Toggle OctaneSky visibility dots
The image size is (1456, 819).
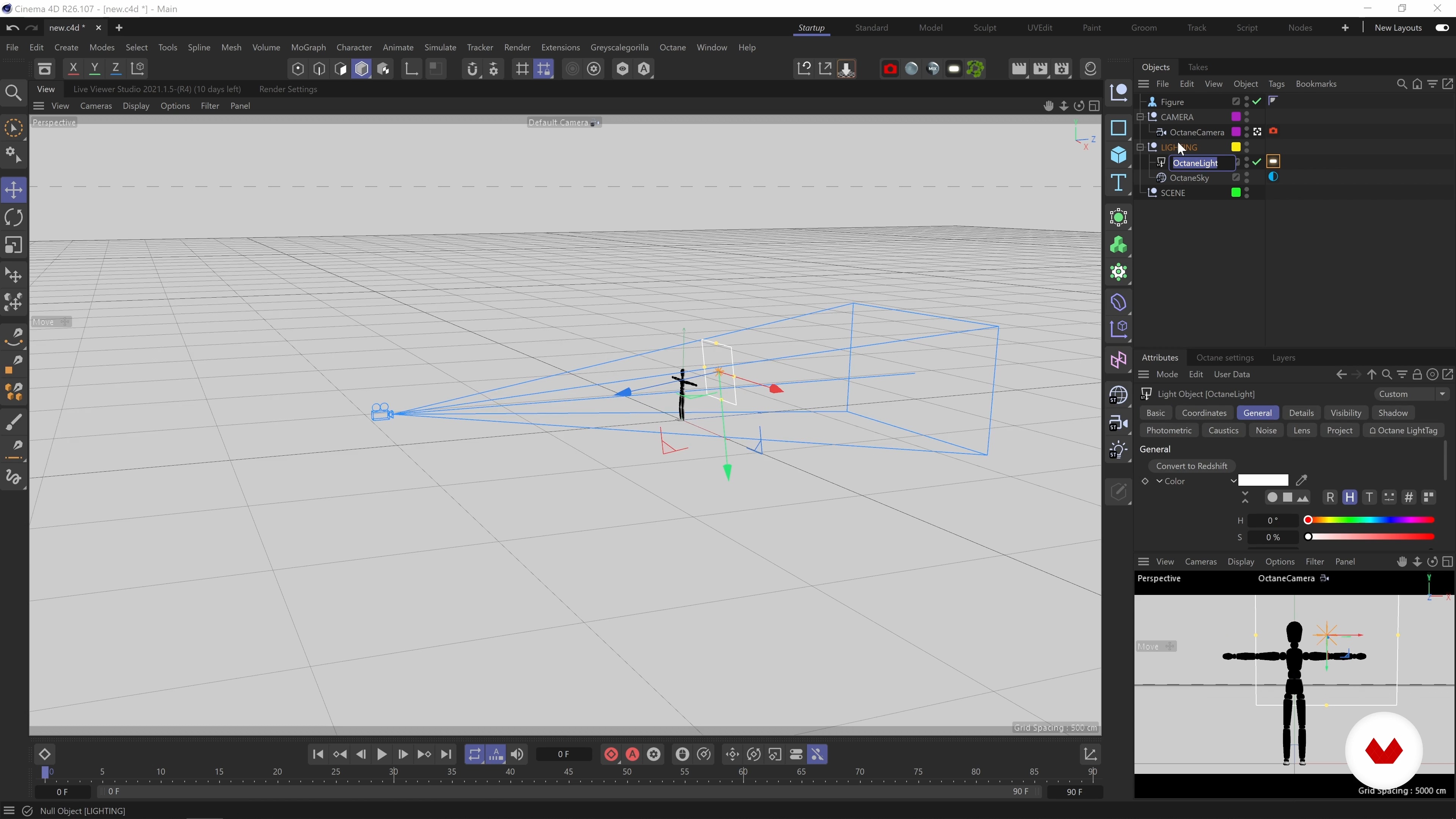pos(1247,177)
